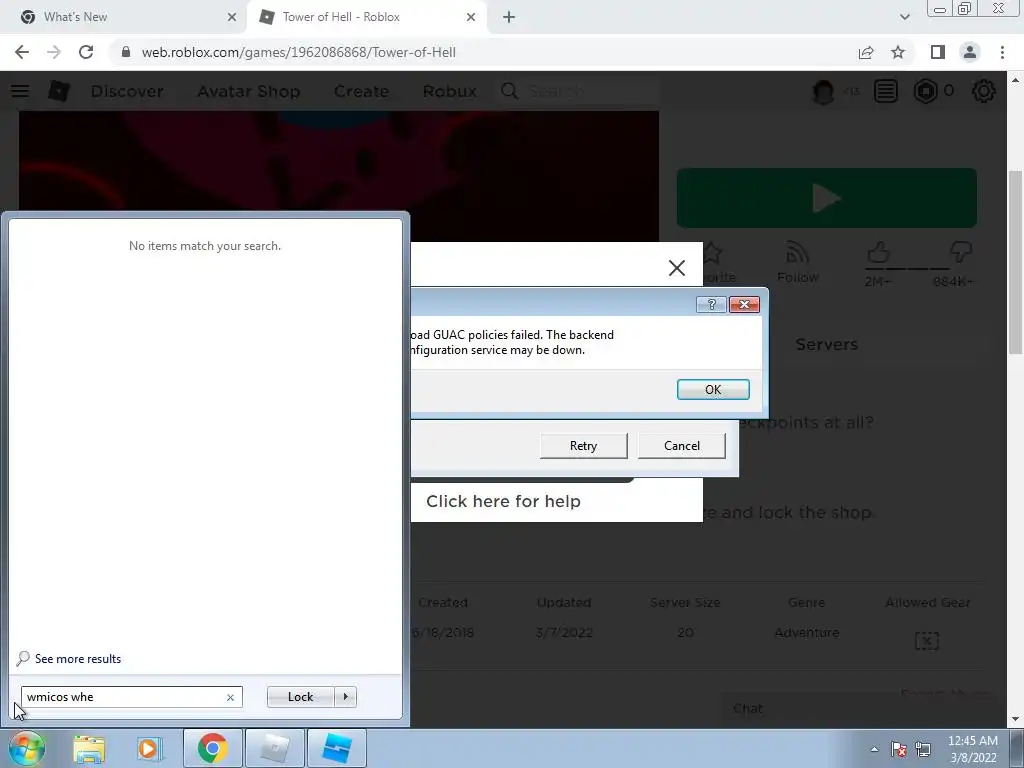Click the updated date 3/7/2022
1024x768 pixels.
[x=564, y=632]
